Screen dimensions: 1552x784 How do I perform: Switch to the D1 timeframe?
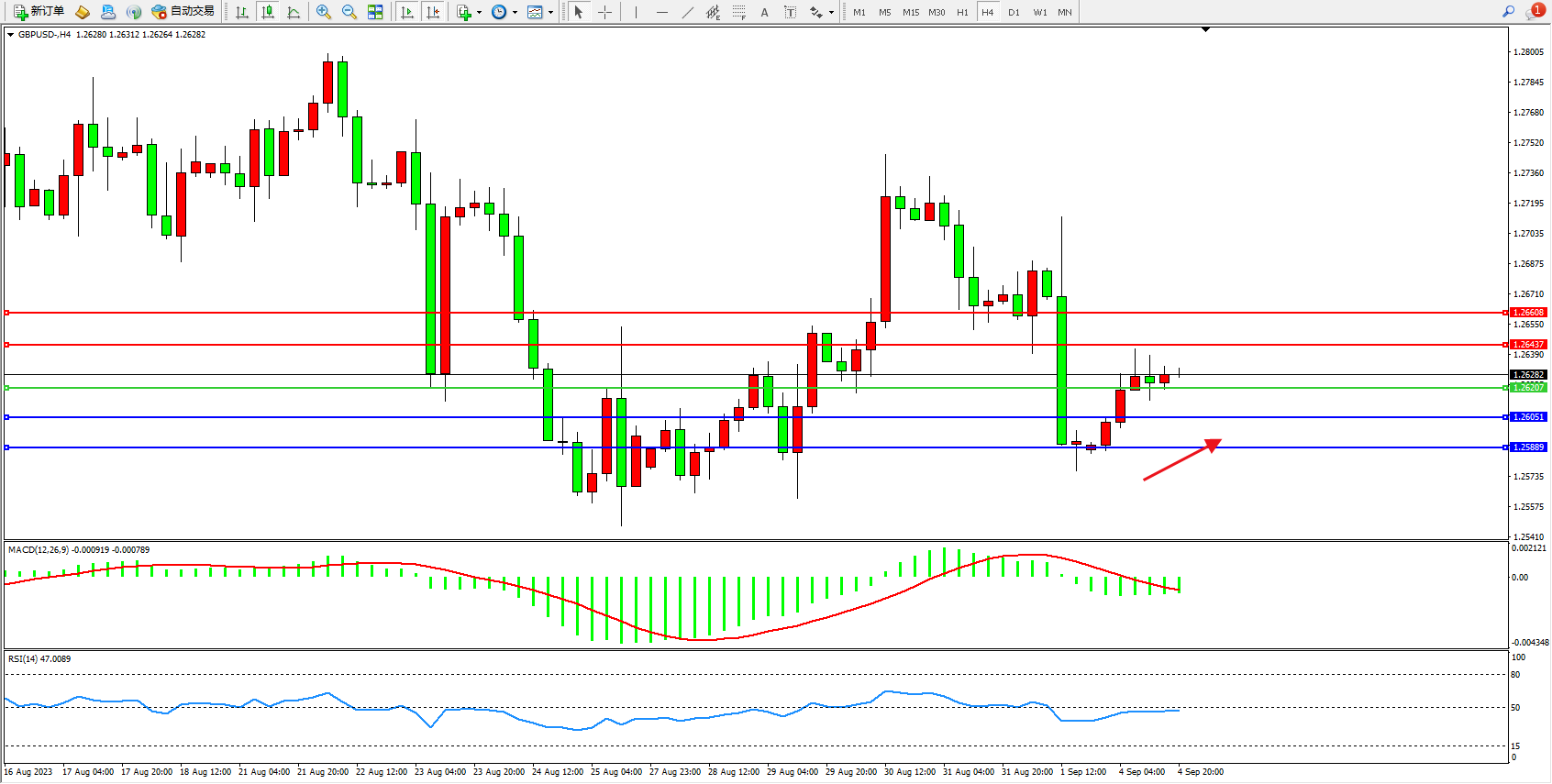pos(1014,12)
